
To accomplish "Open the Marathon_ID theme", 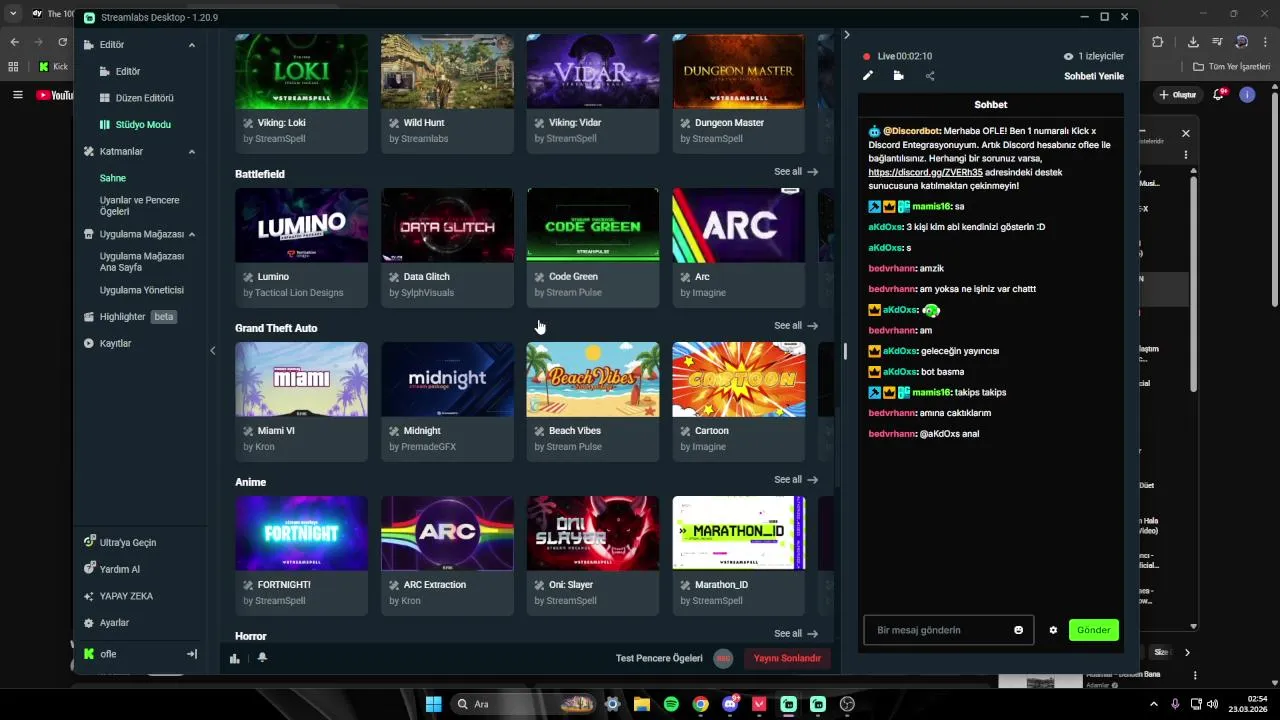I will [739, 555].
